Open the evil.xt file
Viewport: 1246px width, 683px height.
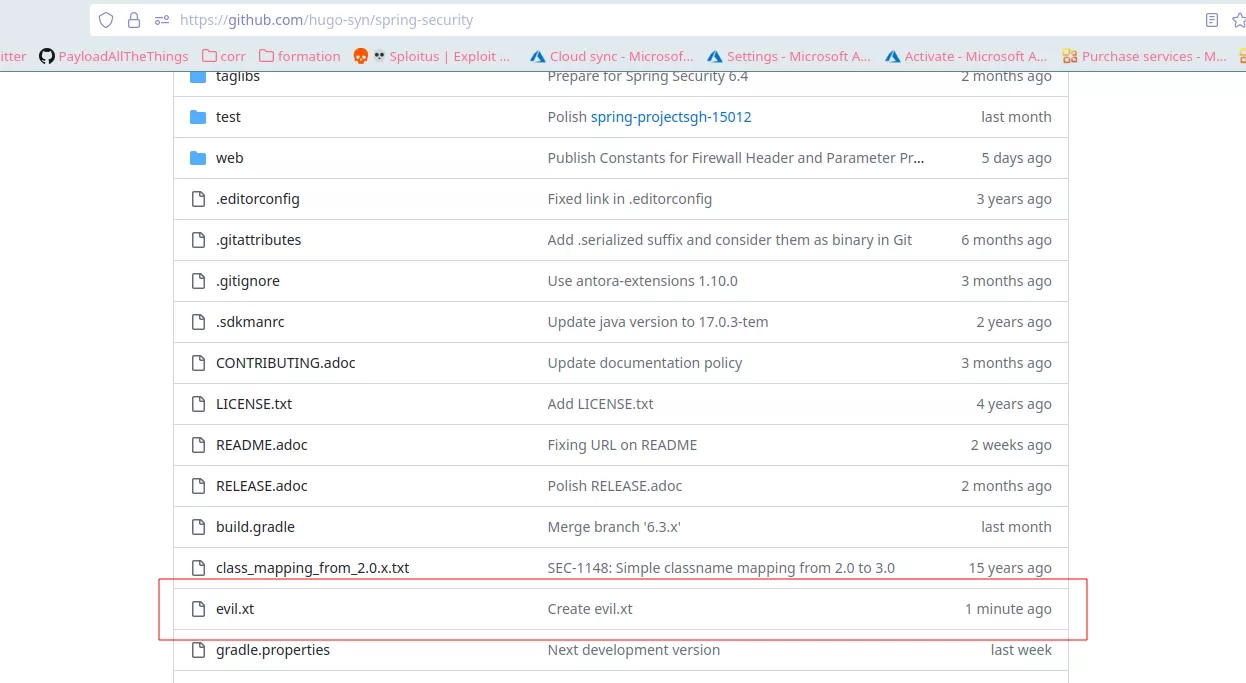tap(235, 609)
